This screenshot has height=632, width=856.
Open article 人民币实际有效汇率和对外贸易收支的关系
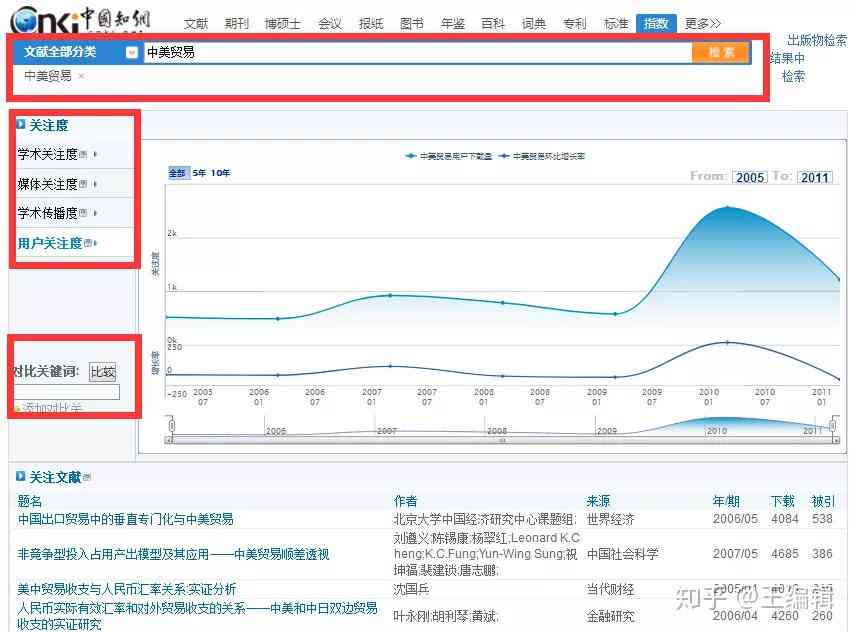click(x=198, y=616)
